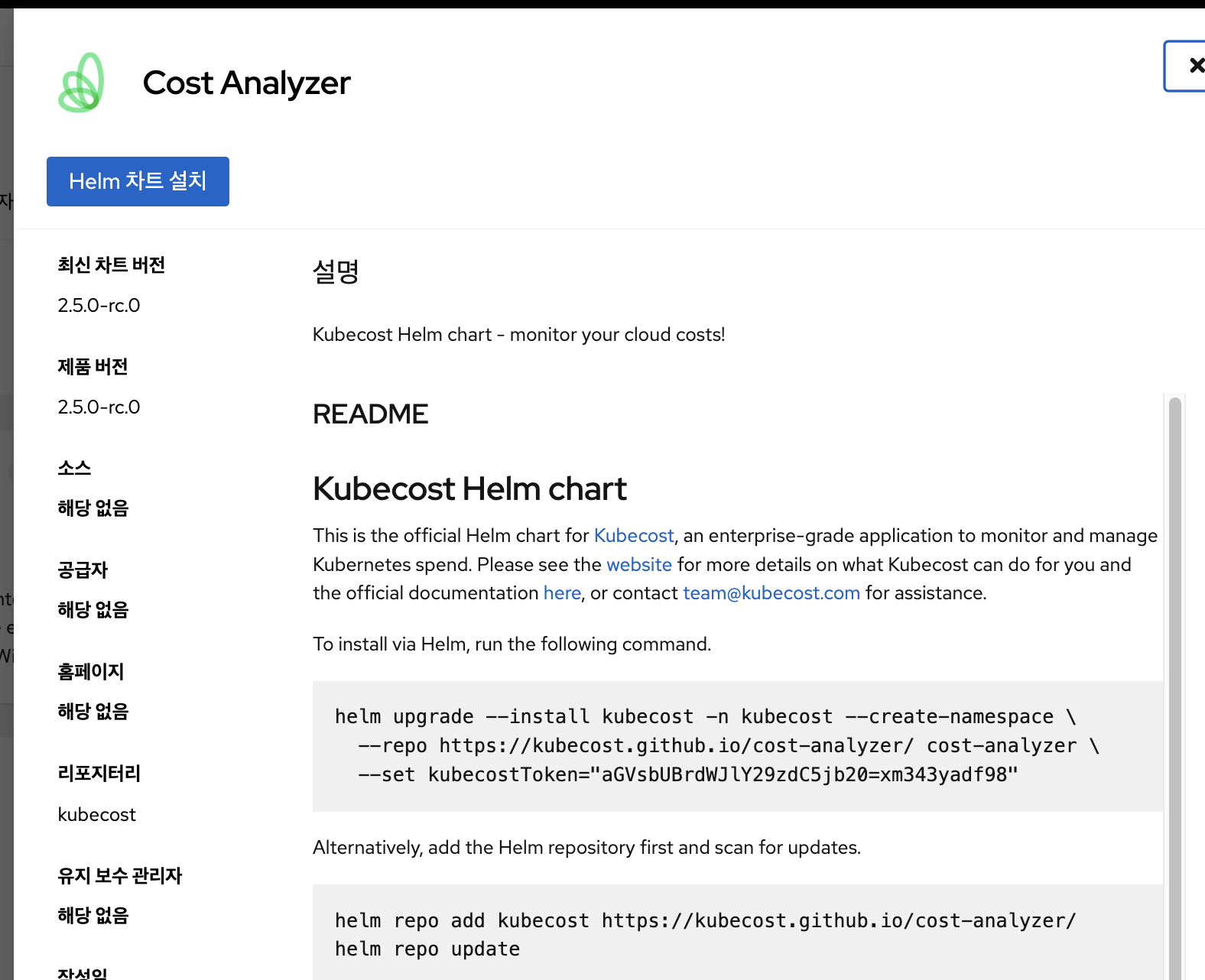This screenshot has width=1205, height=980.
Task: Click the 최신 차트 버전 label
Action: (112, 264)
